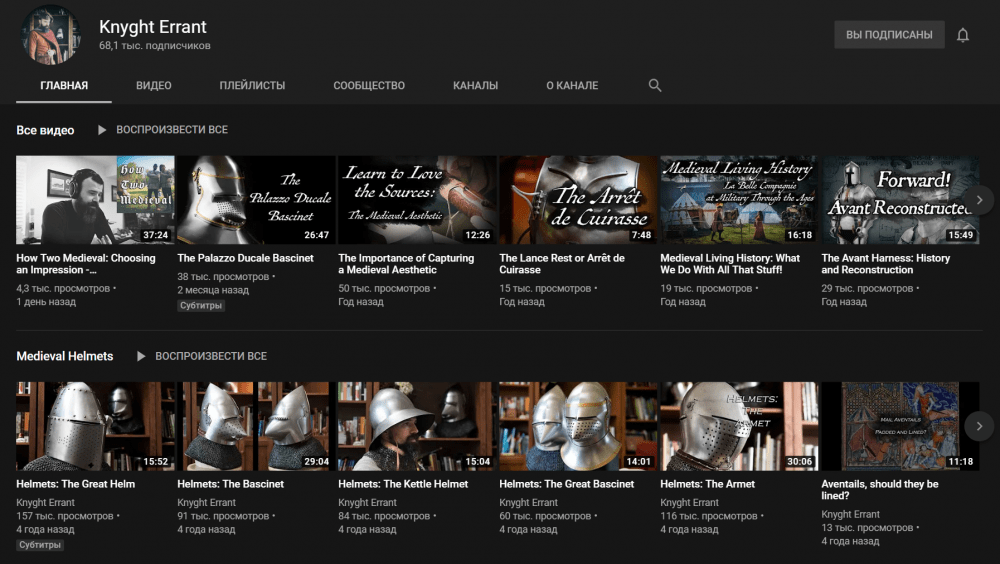Open The Palazzo Ducale Bascinet thumbnail
The height and width of the screenshot is (564, 1000).
pos(256,200)
